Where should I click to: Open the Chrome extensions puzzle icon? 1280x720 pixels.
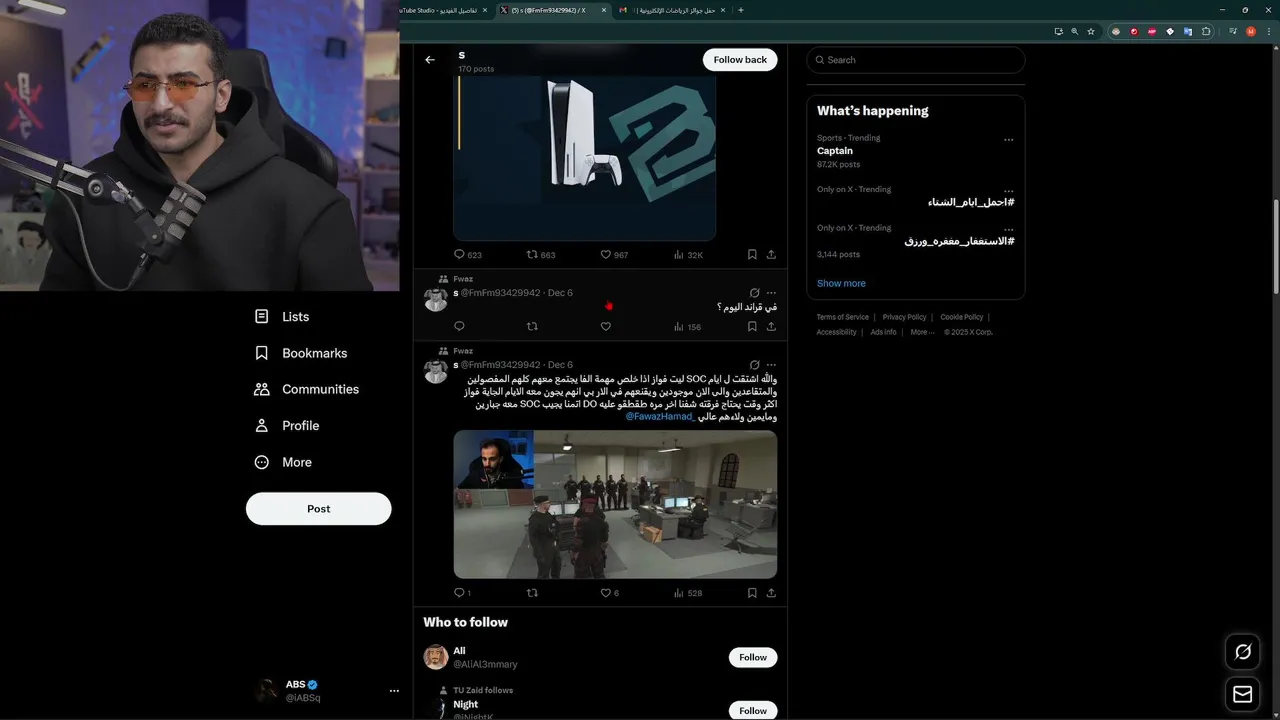coord(1206,31)
